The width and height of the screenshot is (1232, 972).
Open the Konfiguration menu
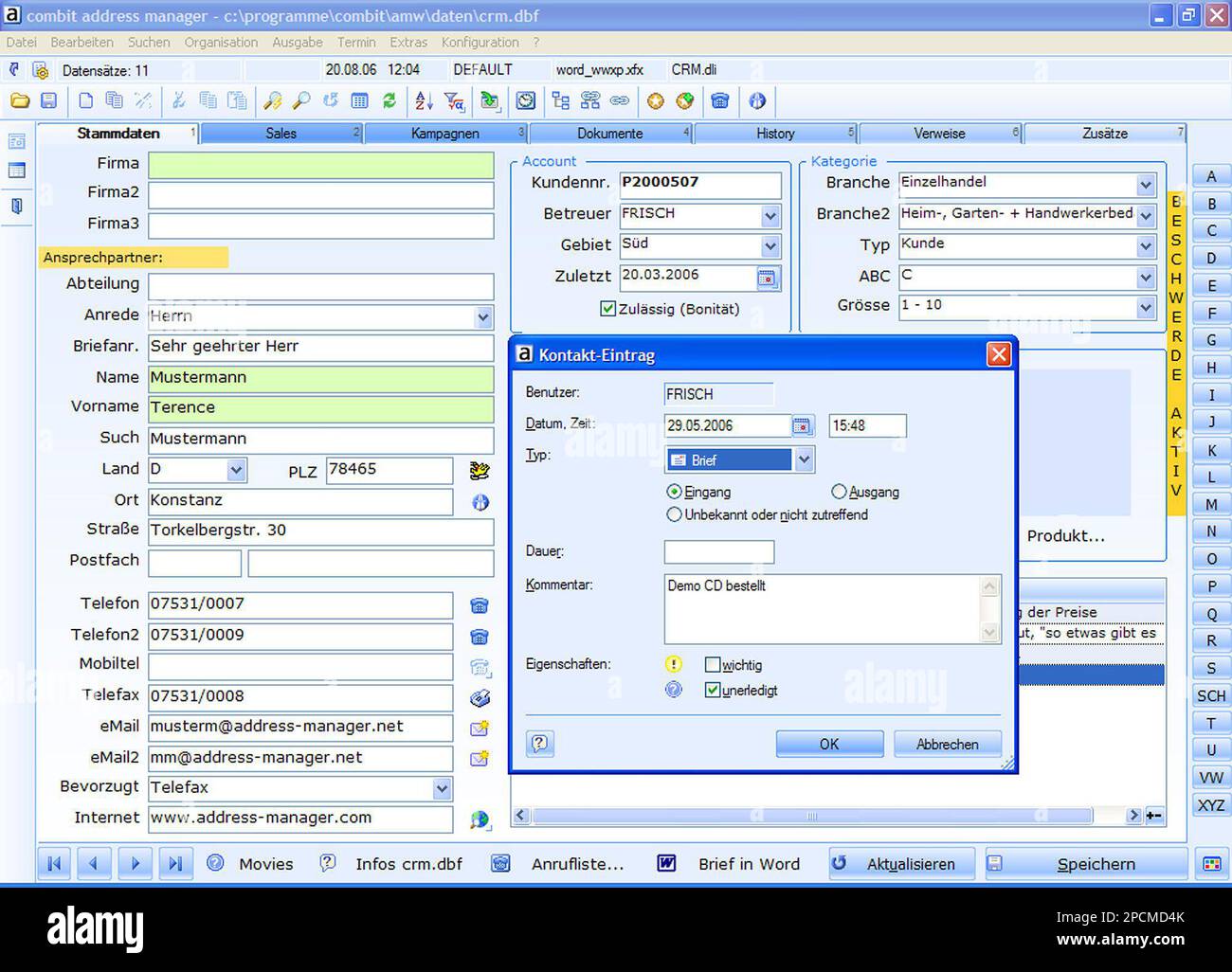coord(480,43)
